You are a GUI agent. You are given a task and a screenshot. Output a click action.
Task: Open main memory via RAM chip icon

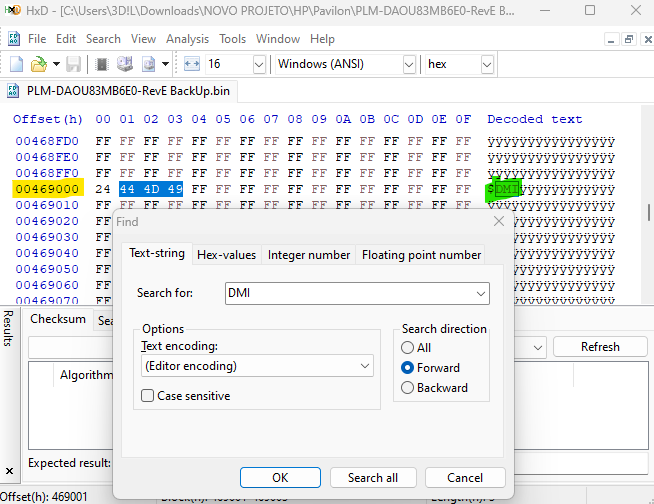[101, 64]
